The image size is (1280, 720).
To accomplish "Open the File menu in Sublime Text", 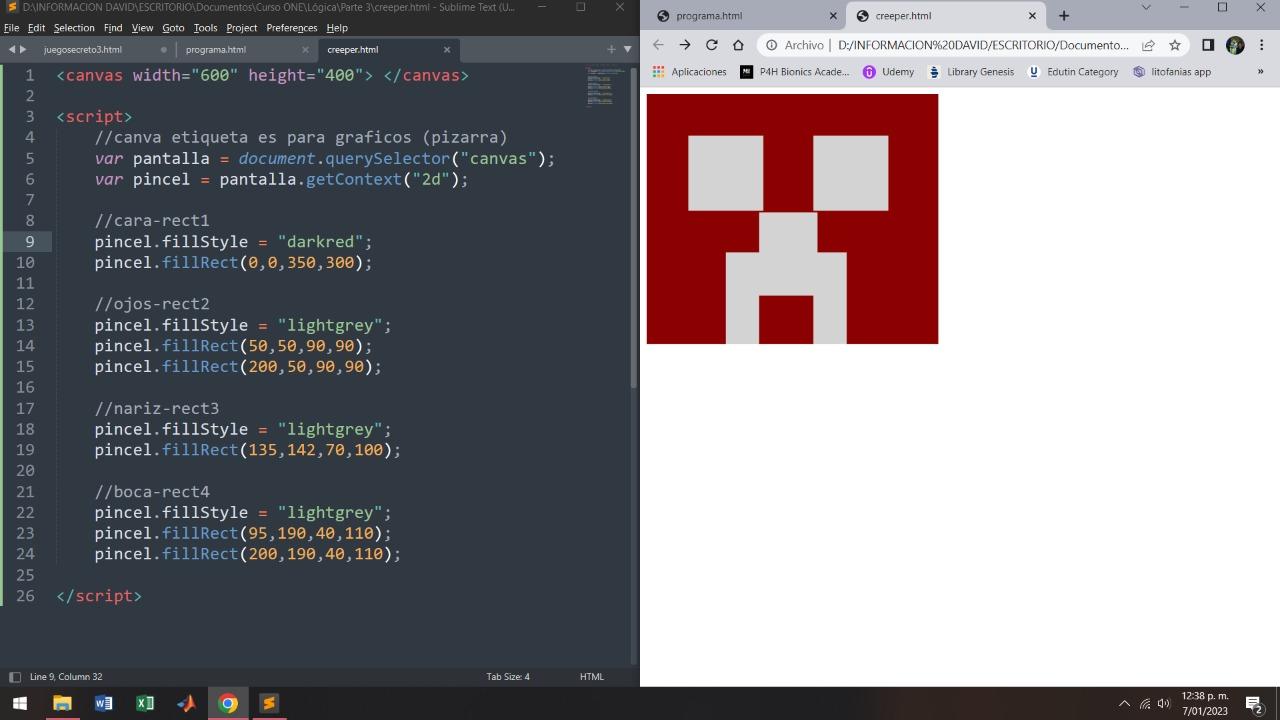I will [11, 28].
